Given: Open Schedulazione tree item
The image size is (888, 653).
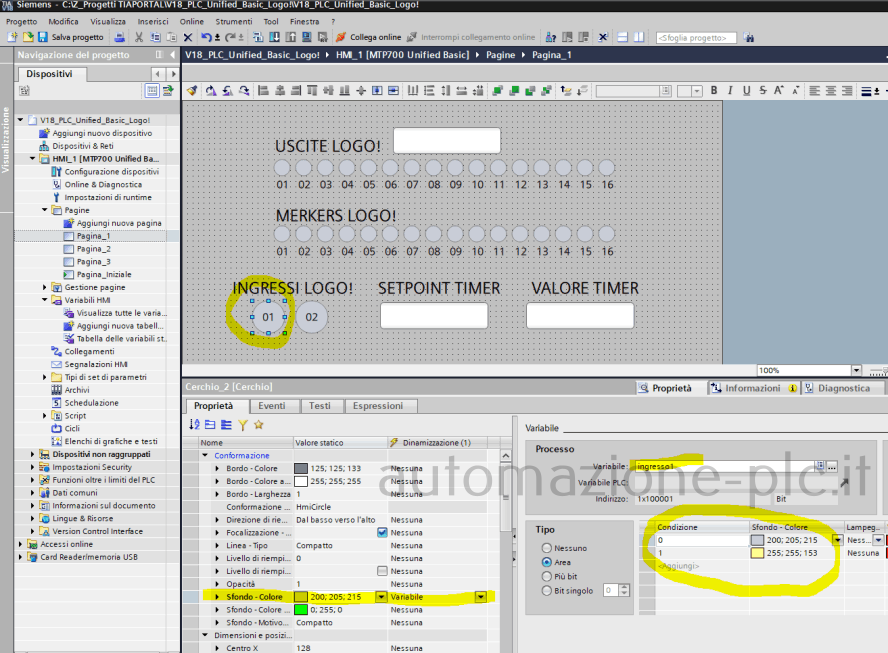Looking at the screenshot, I should (91, 403).
